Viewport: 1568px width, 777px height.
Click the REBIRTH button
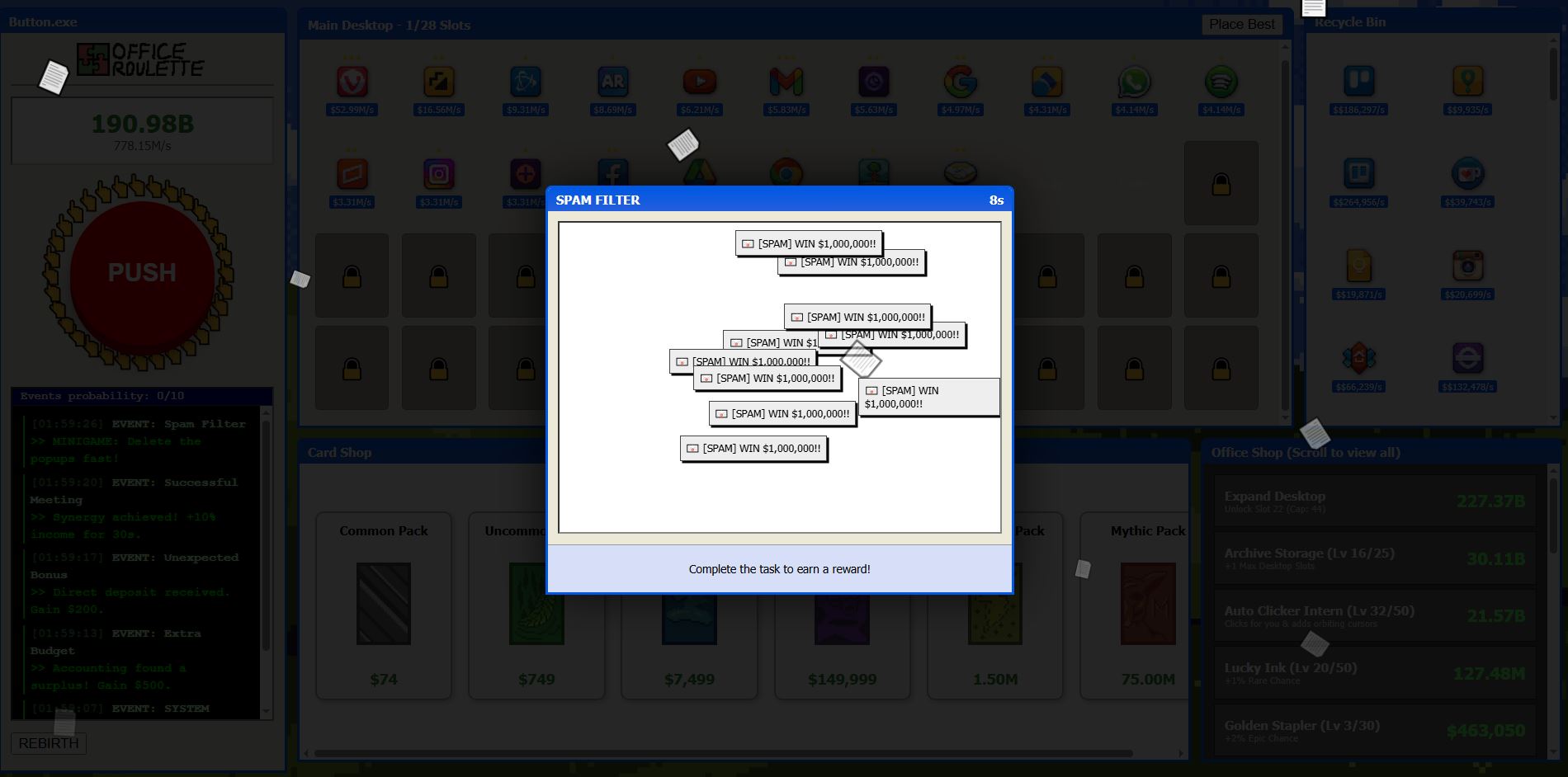point(49,743)
